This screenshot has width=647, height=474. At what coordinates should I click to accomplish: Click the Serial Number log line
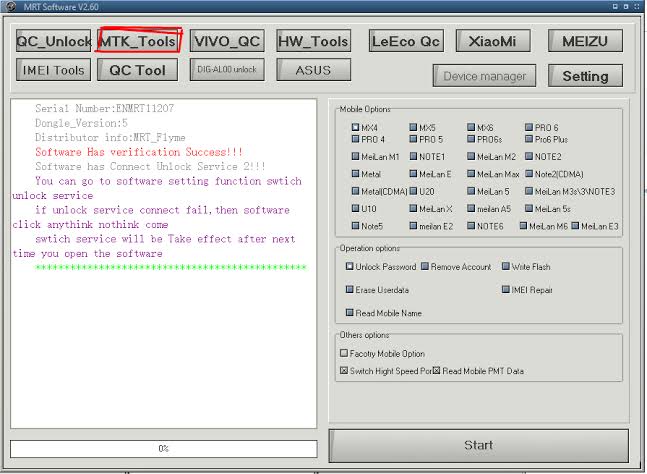104,108
